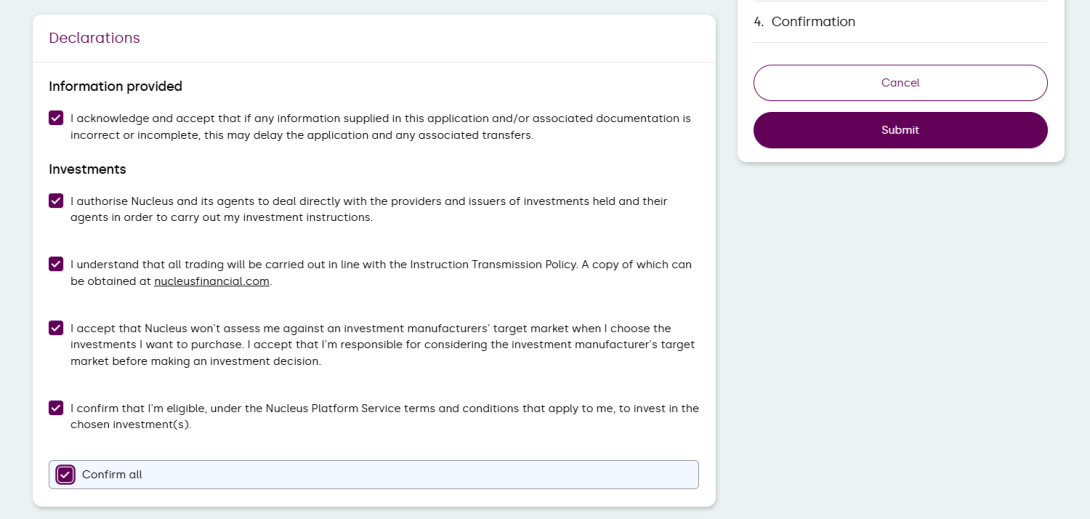Toggle the target market acceptance checkbox
Viewport: 1090px width, 519px height.
click(56, 328)
